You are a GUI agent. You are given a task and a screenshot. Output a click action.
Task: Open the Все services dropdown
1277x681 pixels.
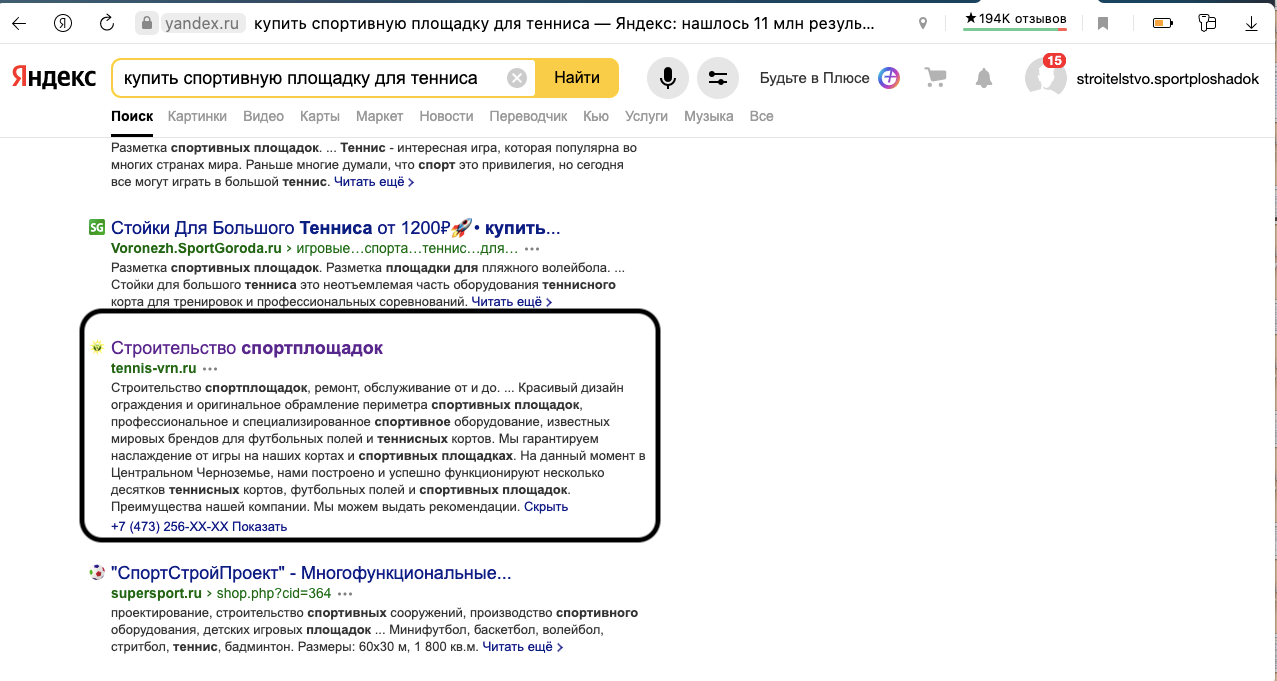coord(761,116)
